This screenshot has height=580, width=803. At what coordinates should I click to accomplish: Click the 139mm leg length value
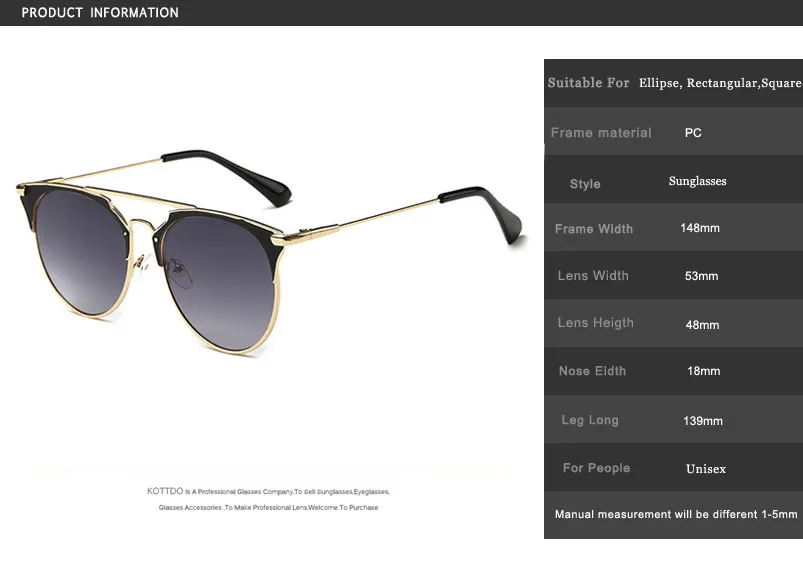click(x=703, y=421)
